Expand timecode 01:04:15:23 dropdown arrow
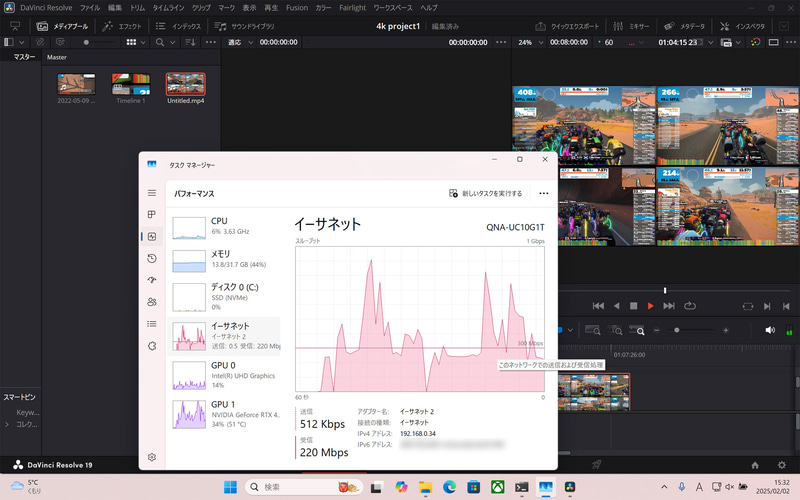The height and width of the screenshot is (500, 800). click(710, 42)
